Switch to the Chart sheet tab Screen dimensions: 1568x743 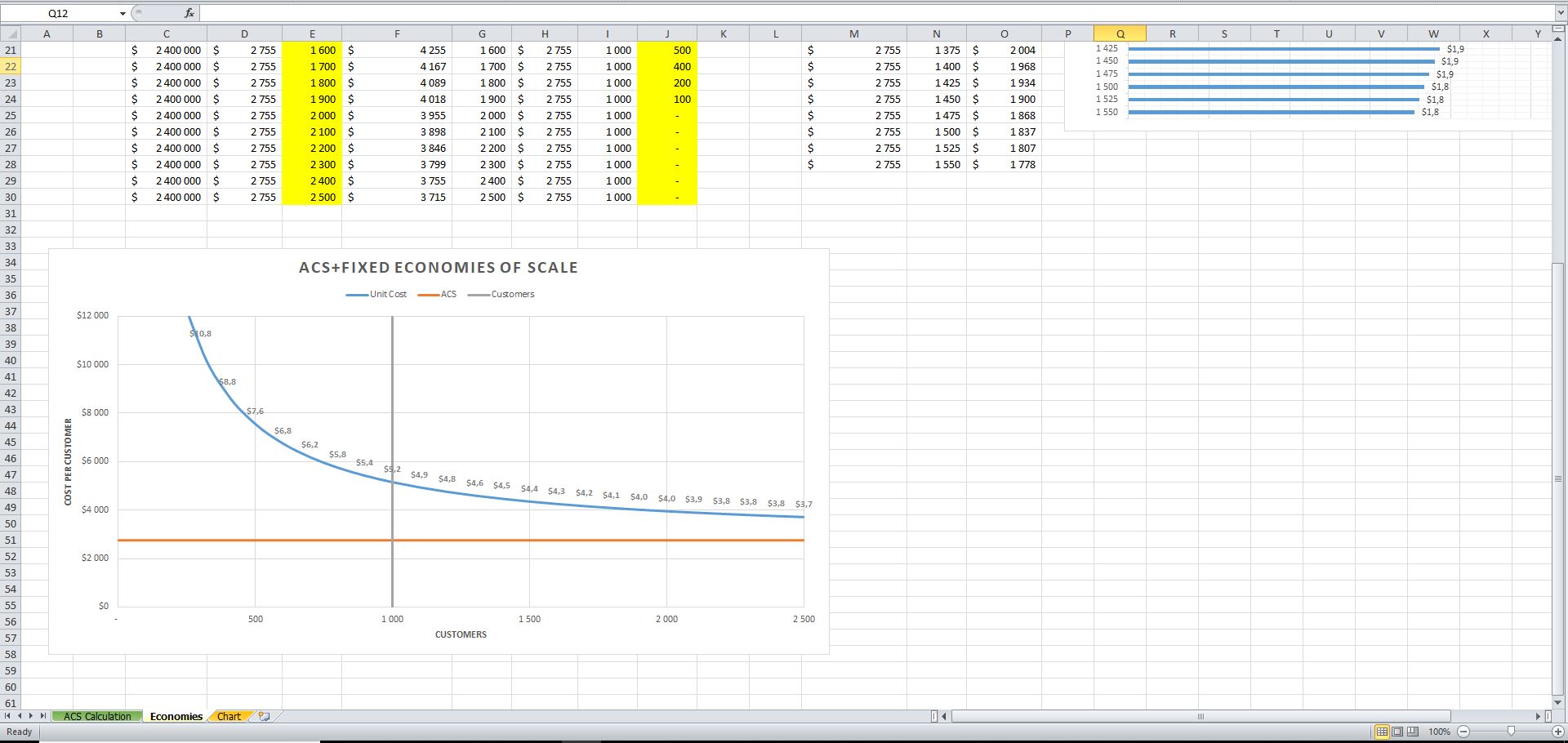tap(229, 716)
